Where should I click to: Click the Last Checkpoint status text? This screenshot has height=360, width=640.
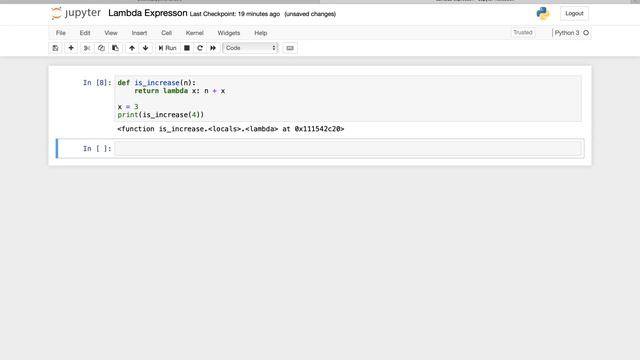[235, 14]
